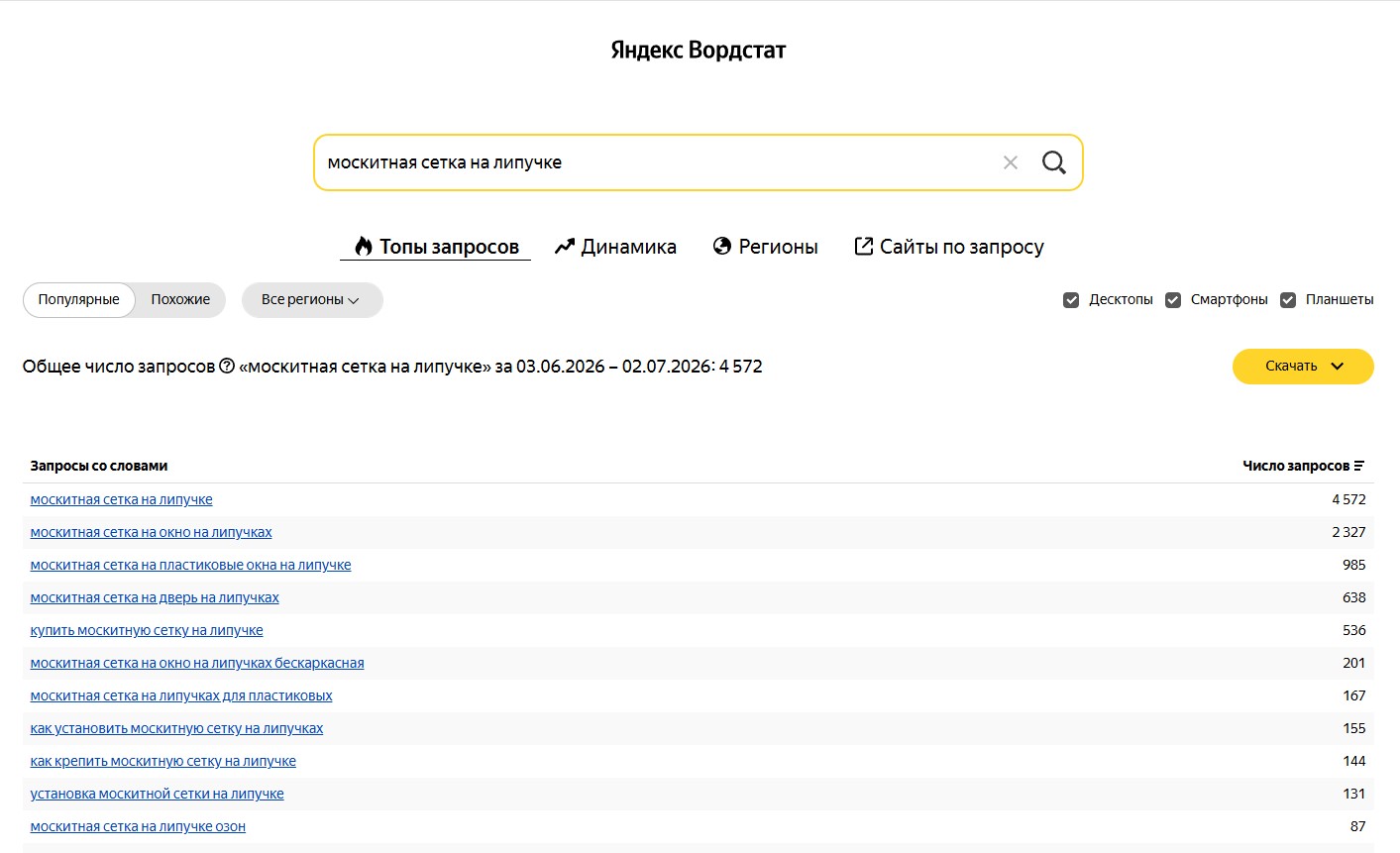Click the count value 144
The height and width of the screenshot is (853, 1400).
[1354, 762]
